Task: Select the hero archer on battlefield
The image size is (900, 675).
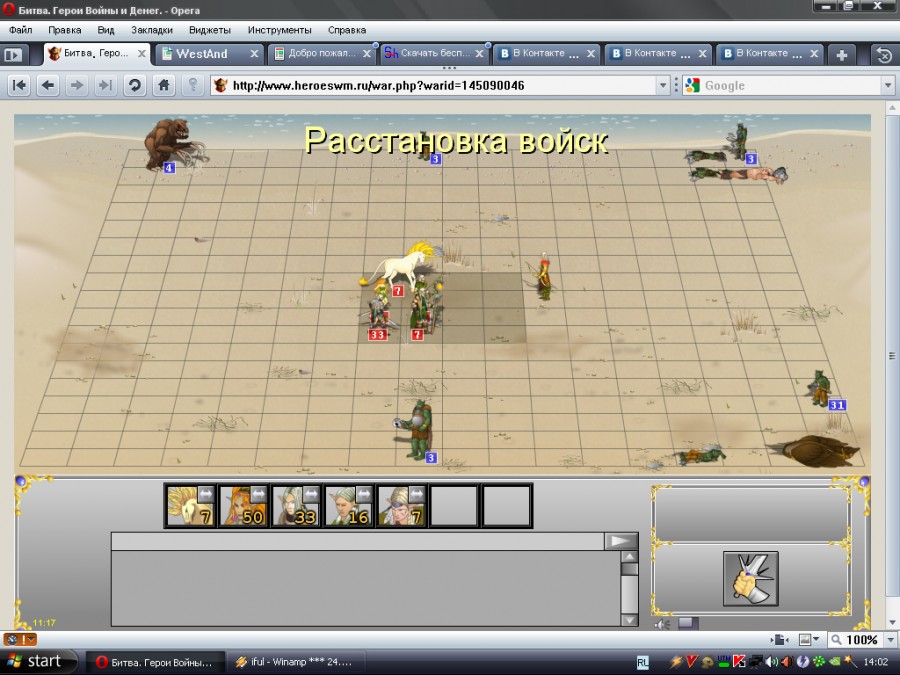Action: pyautogui.click(x=543, y=277)
